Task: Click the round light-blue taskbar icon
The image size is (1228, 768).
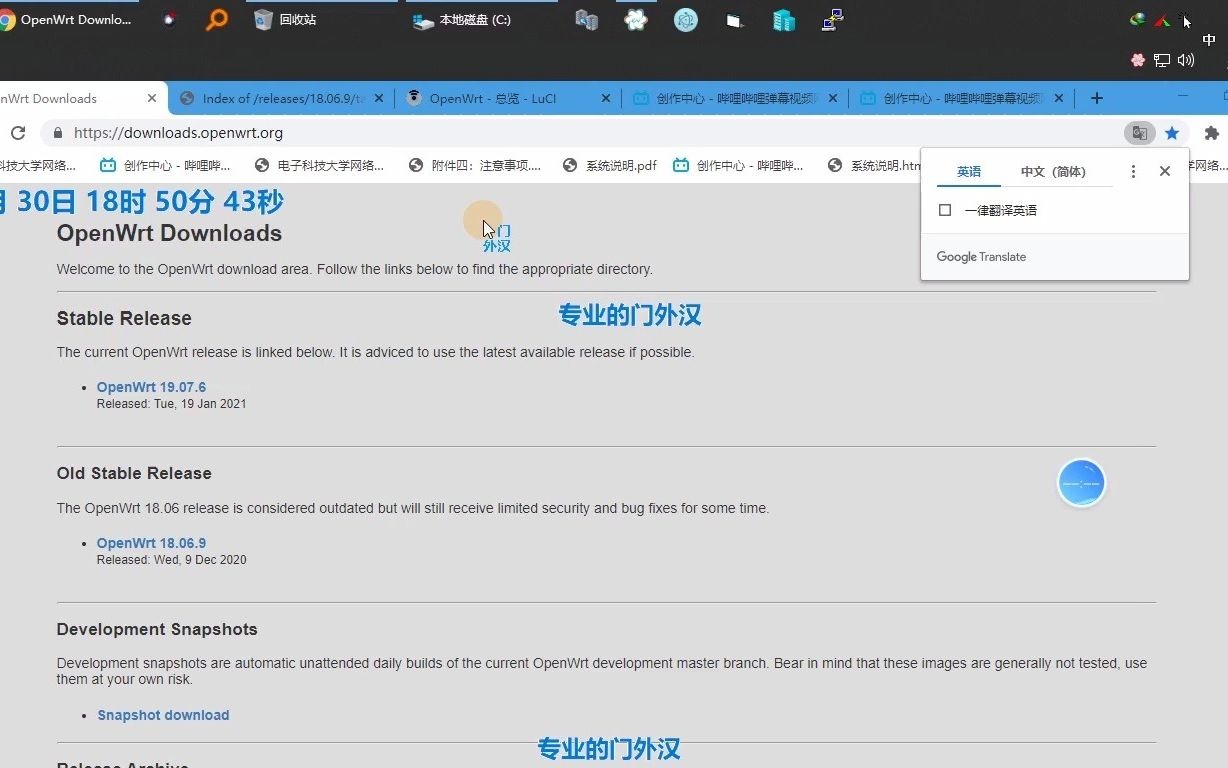Action: pyautogui.click(x=685, y=19)
